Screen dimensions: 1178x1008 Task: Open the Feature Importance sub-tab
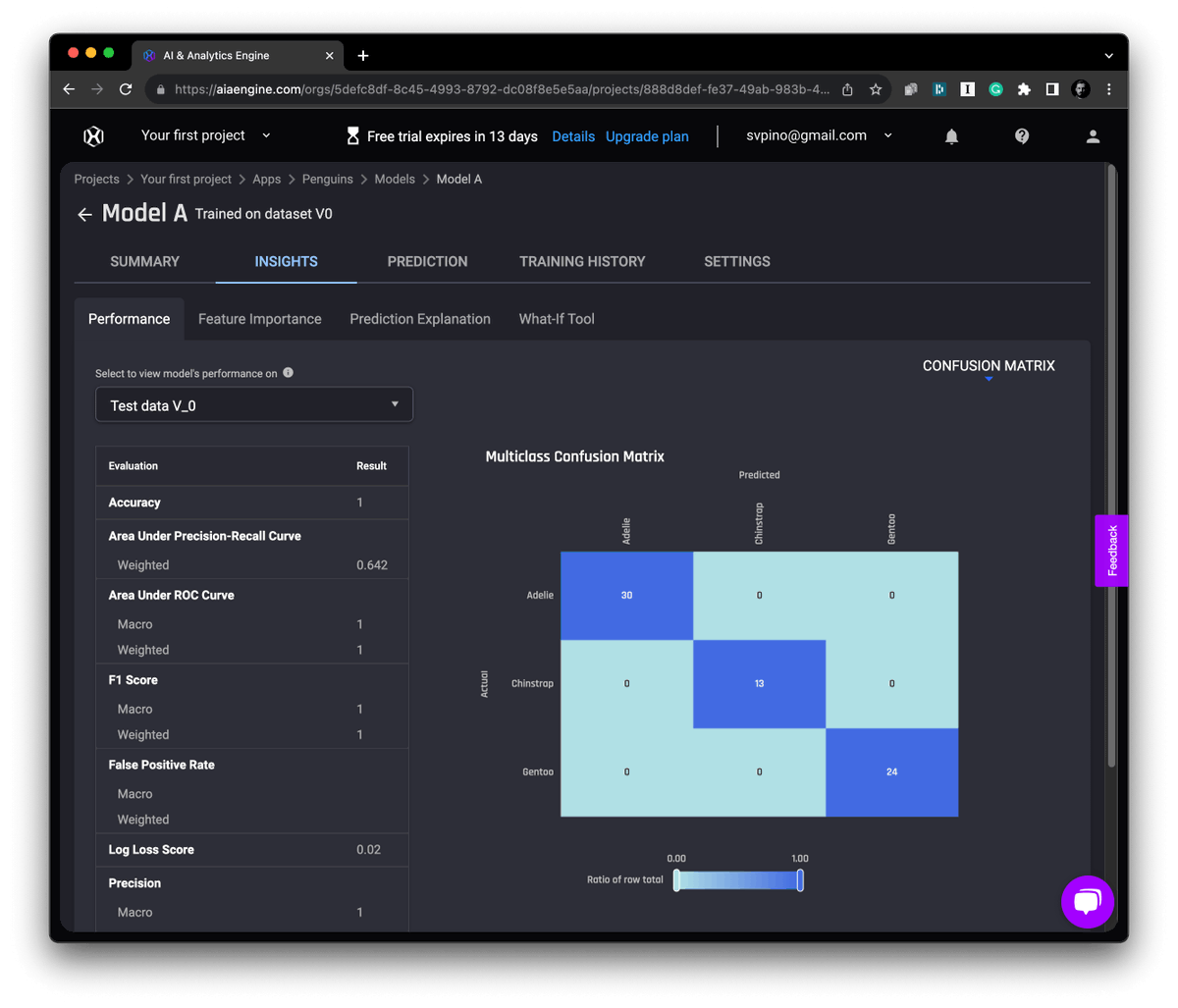pyautogui.click(x=260, y=319)
